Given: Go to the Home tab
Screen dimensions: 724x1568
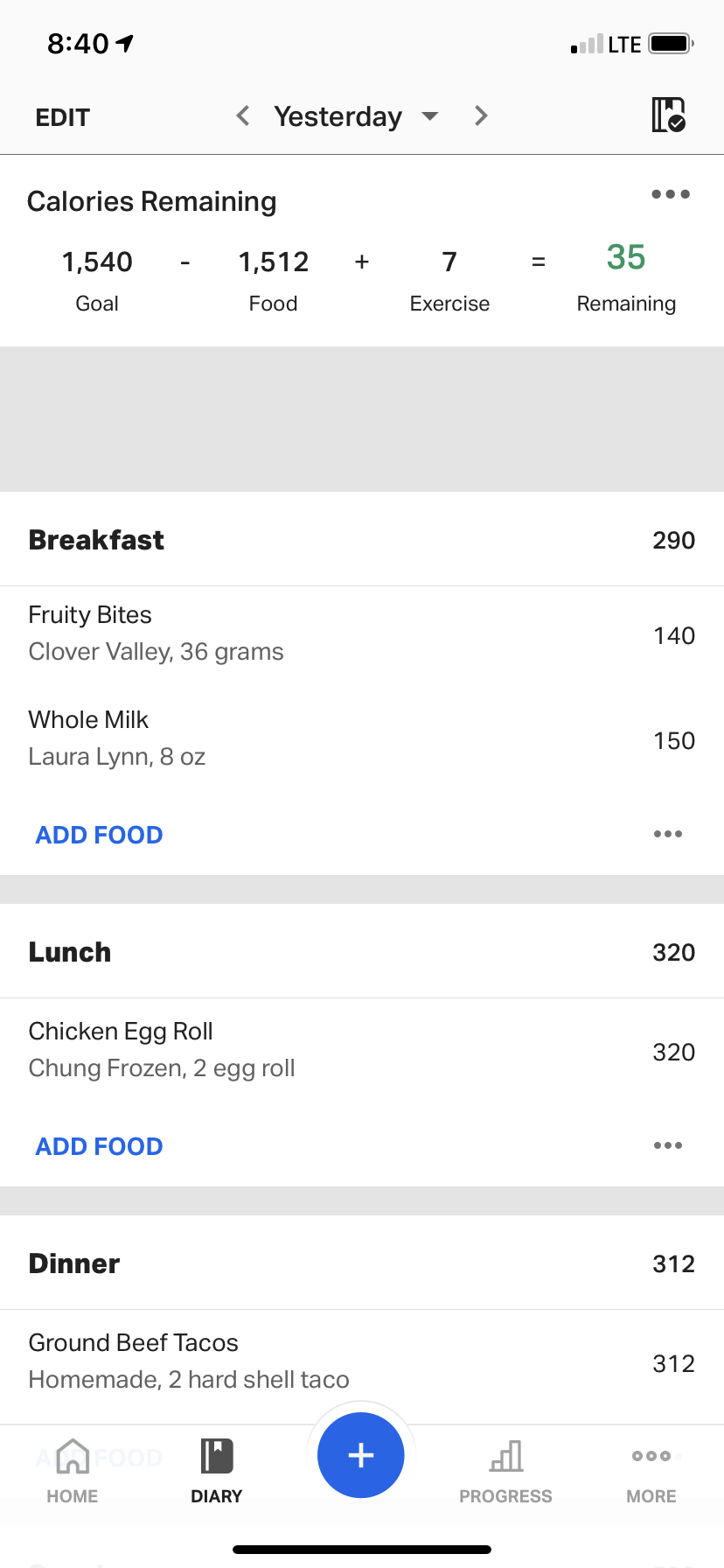Looking at the screenshot, I should coord(73,1472).
